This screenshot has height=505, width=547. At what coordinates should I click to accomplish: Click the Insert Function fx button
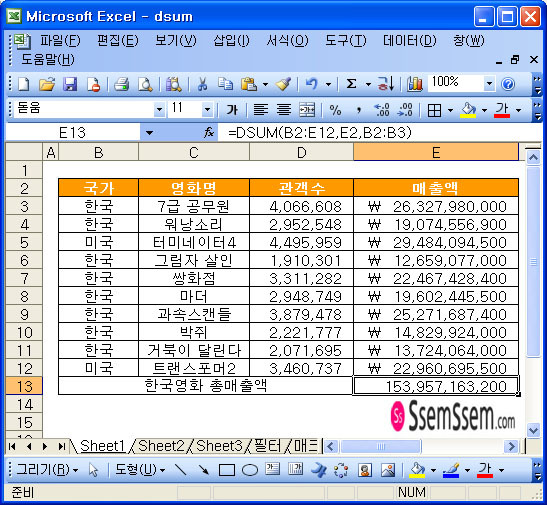coord(209,133)
